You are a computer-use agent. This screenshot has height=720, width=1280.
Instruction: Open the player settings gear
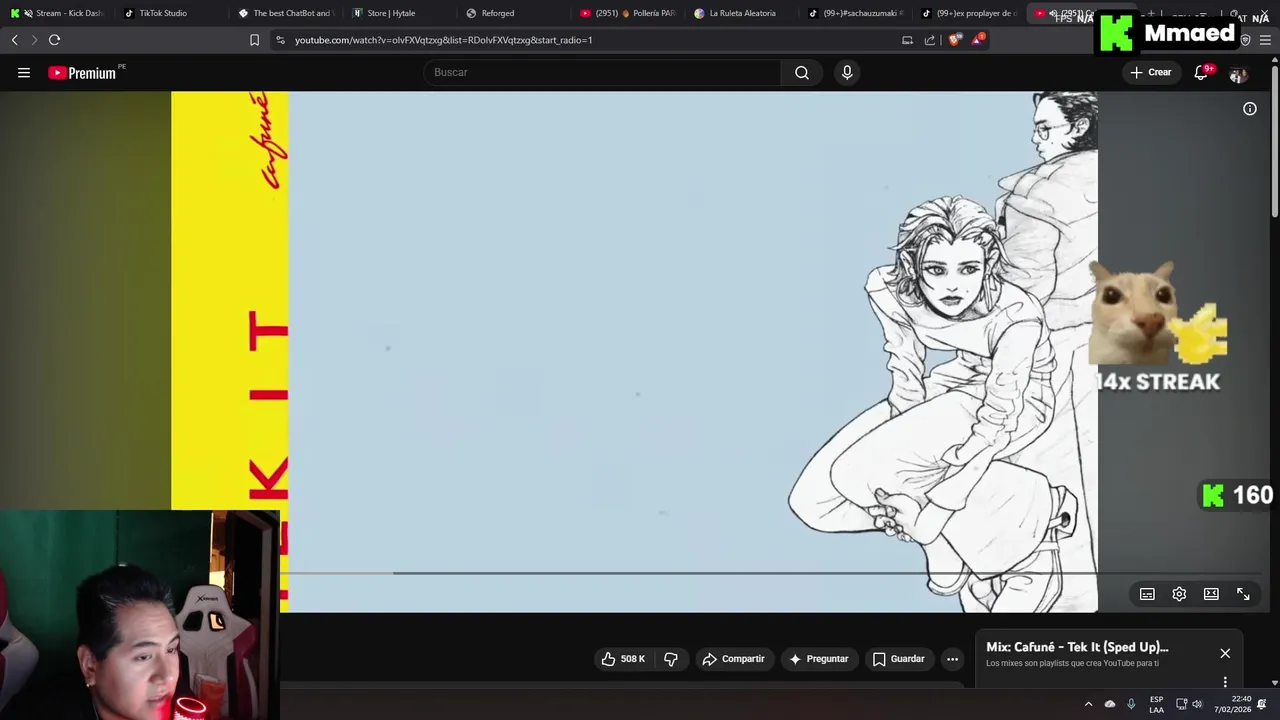click(1179, 594)
